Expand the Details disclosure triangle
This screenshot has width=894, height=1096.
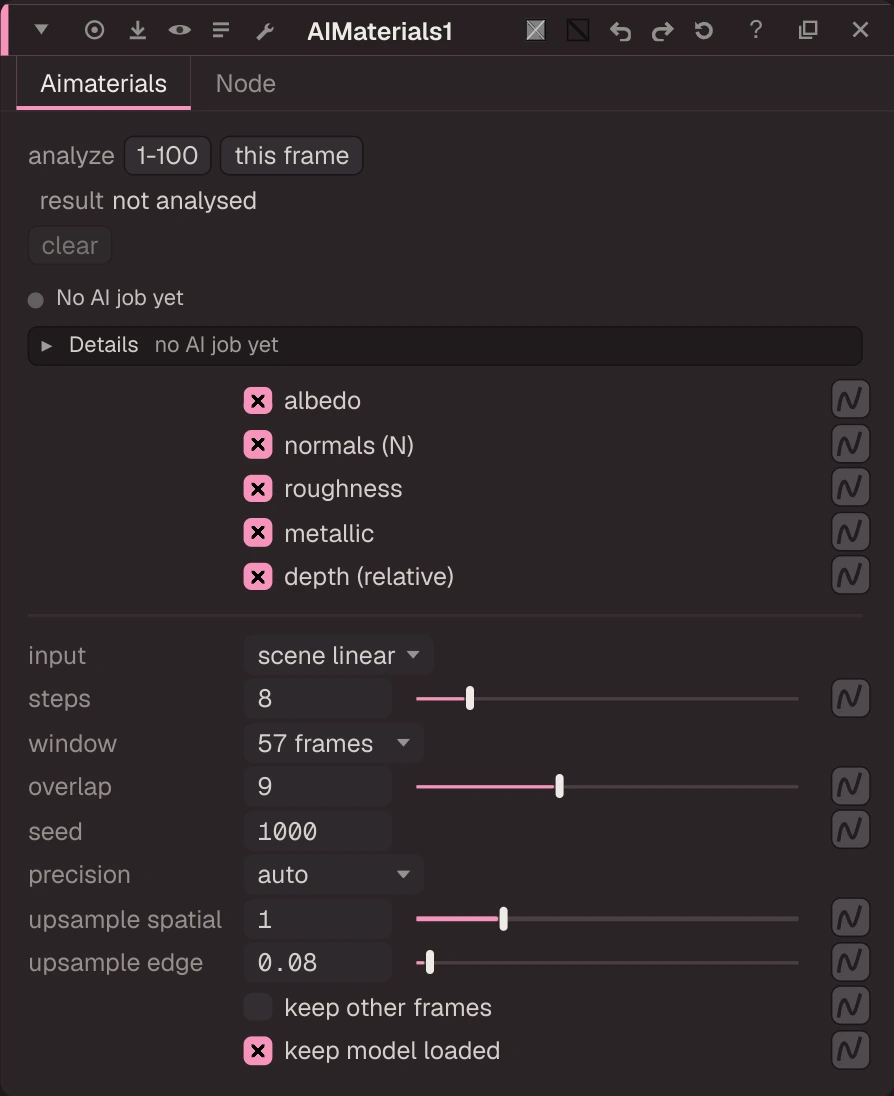pos(46,345)
